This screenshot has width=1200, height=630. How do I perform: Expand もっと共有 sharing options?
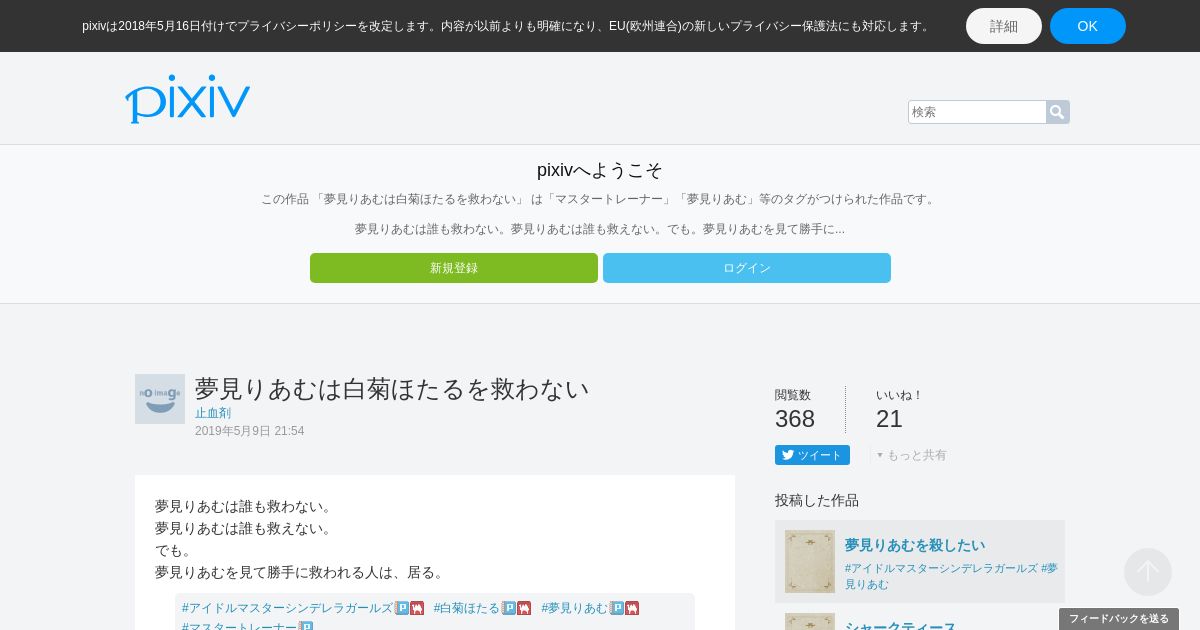point(911,455)
